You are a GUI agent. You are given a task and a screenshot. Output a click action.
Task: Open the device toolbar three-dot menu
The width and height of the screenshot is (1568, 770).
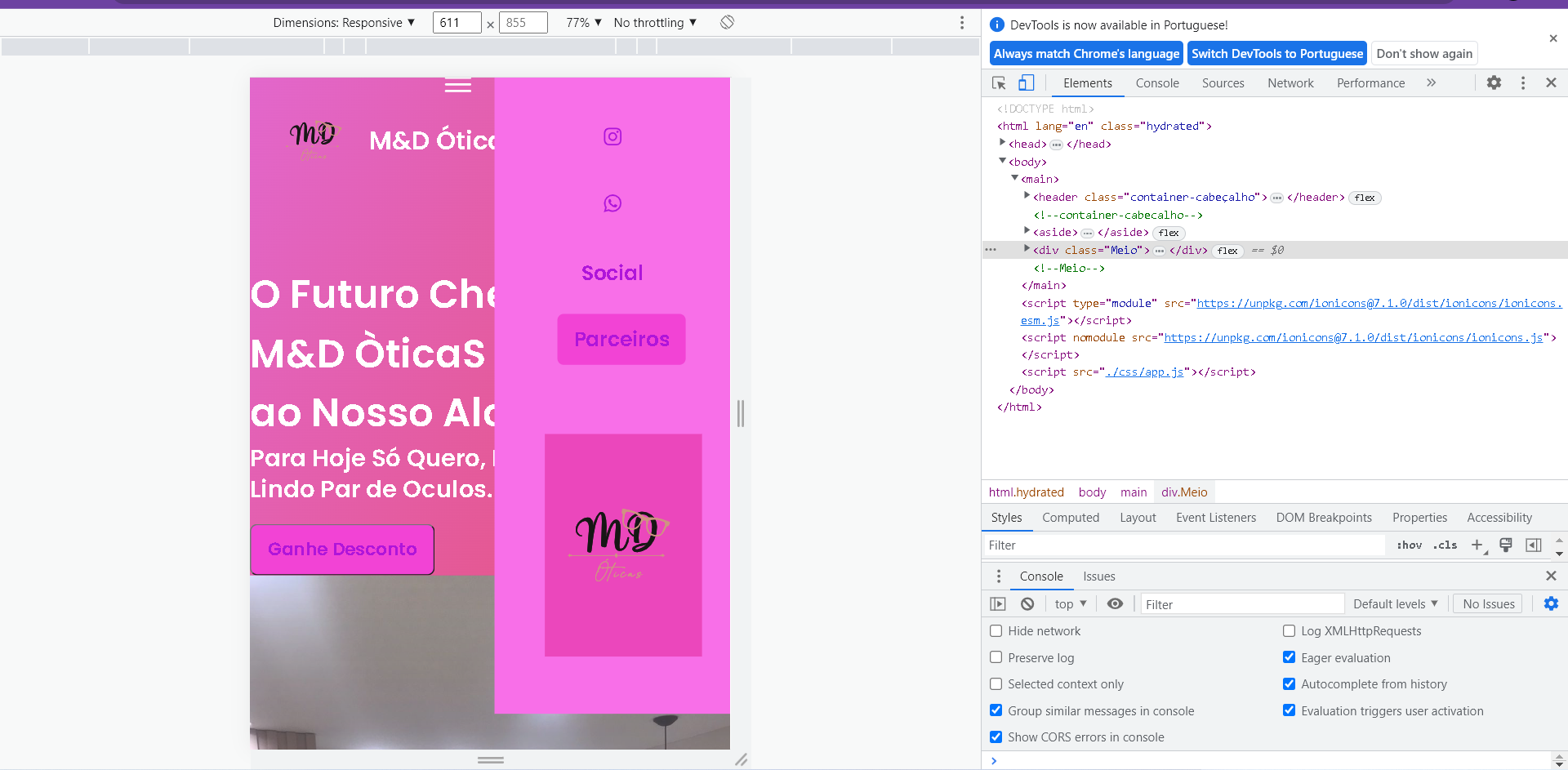[x=962, y=22]
